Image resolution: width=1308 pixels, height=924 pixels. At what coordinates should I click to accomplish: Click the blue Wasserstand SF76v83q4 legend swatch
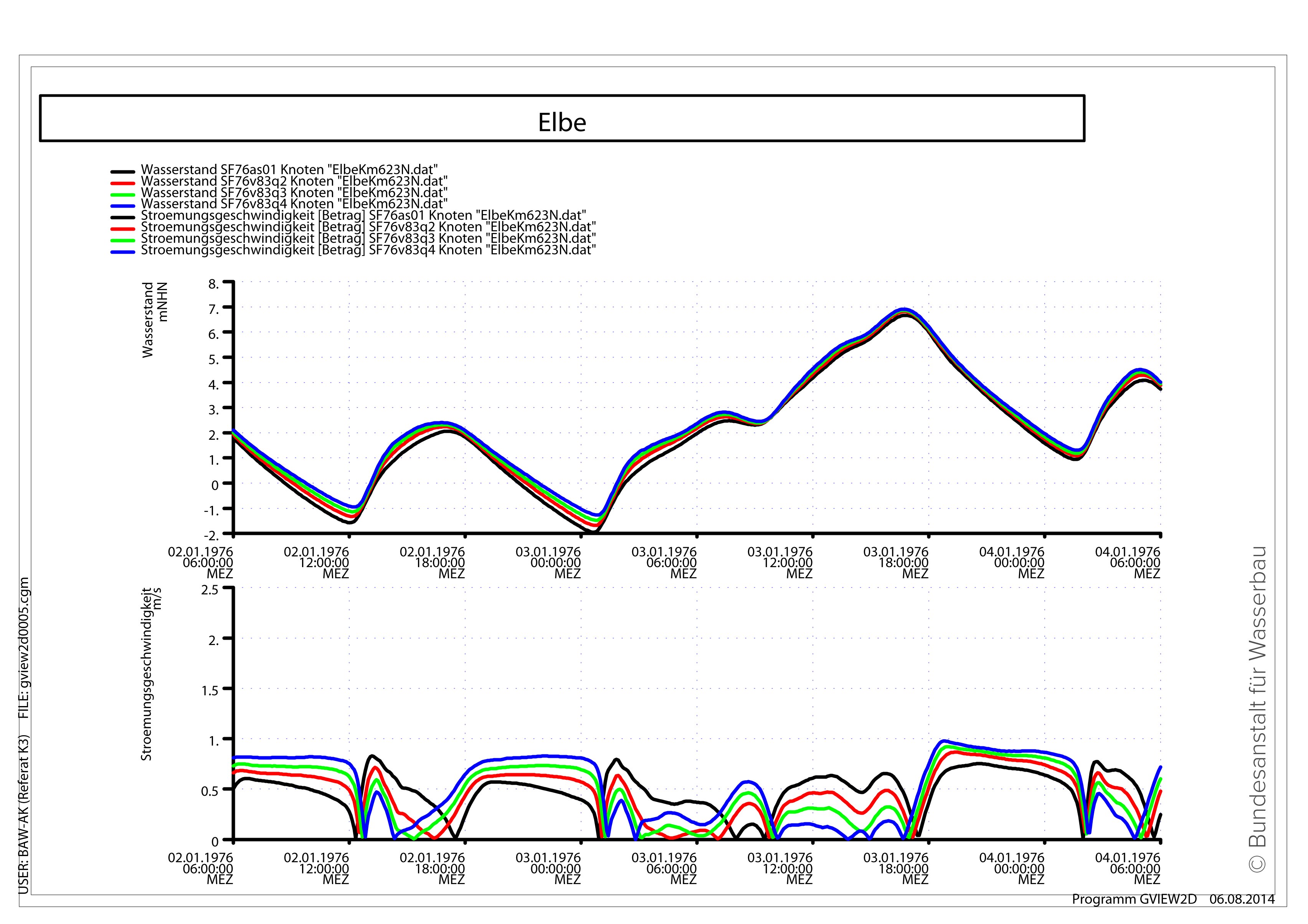tap(122, 206)
